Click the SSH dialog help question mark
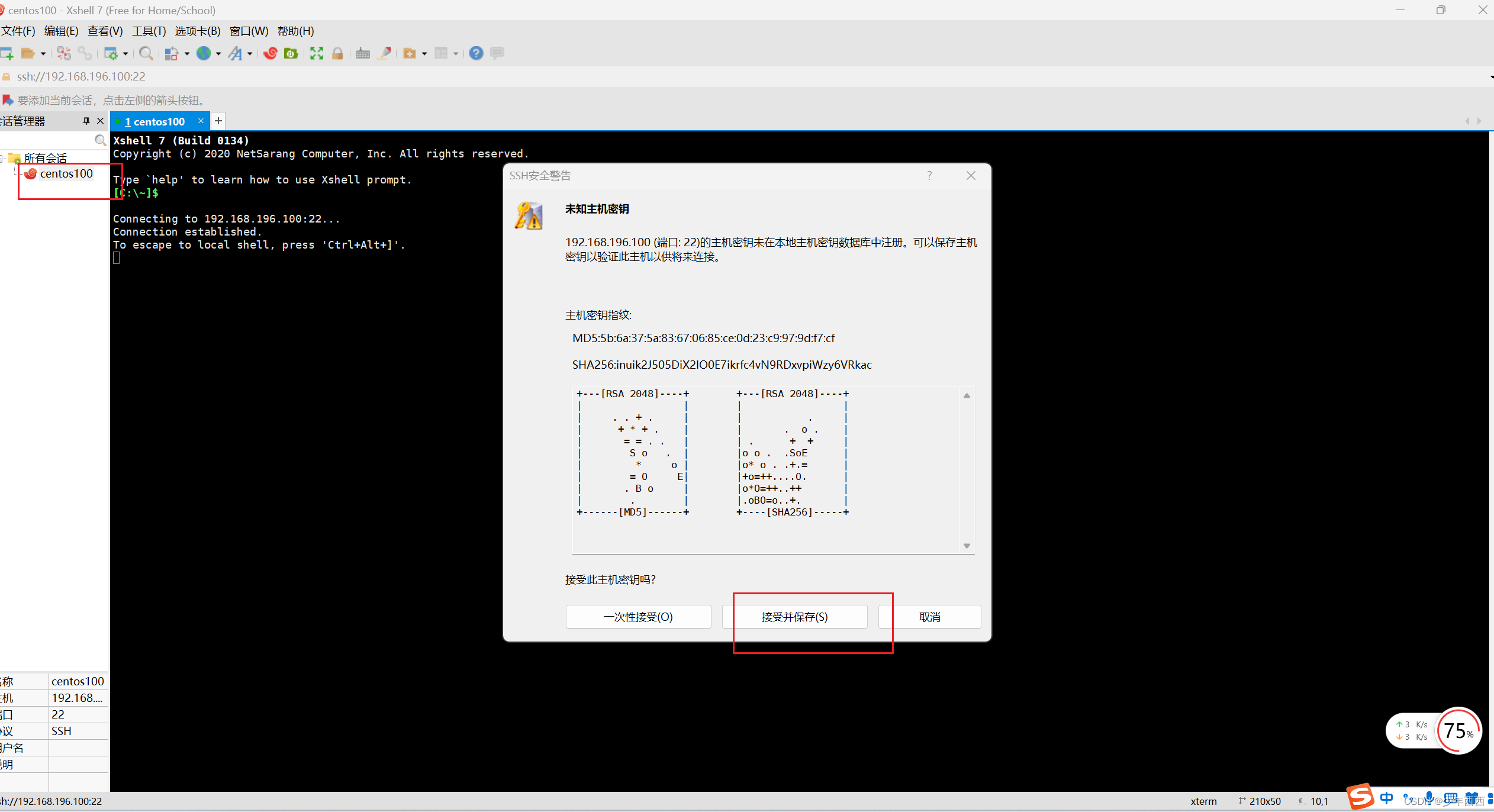The width and height of the screenshot is (1494, 812). tap(929, 175)
